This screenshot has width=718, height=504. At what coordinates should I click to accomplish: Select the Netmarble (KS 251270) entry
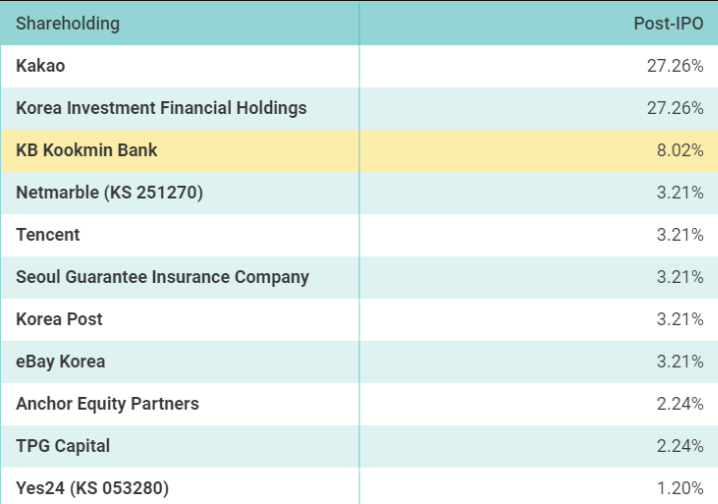coord(109,192)
